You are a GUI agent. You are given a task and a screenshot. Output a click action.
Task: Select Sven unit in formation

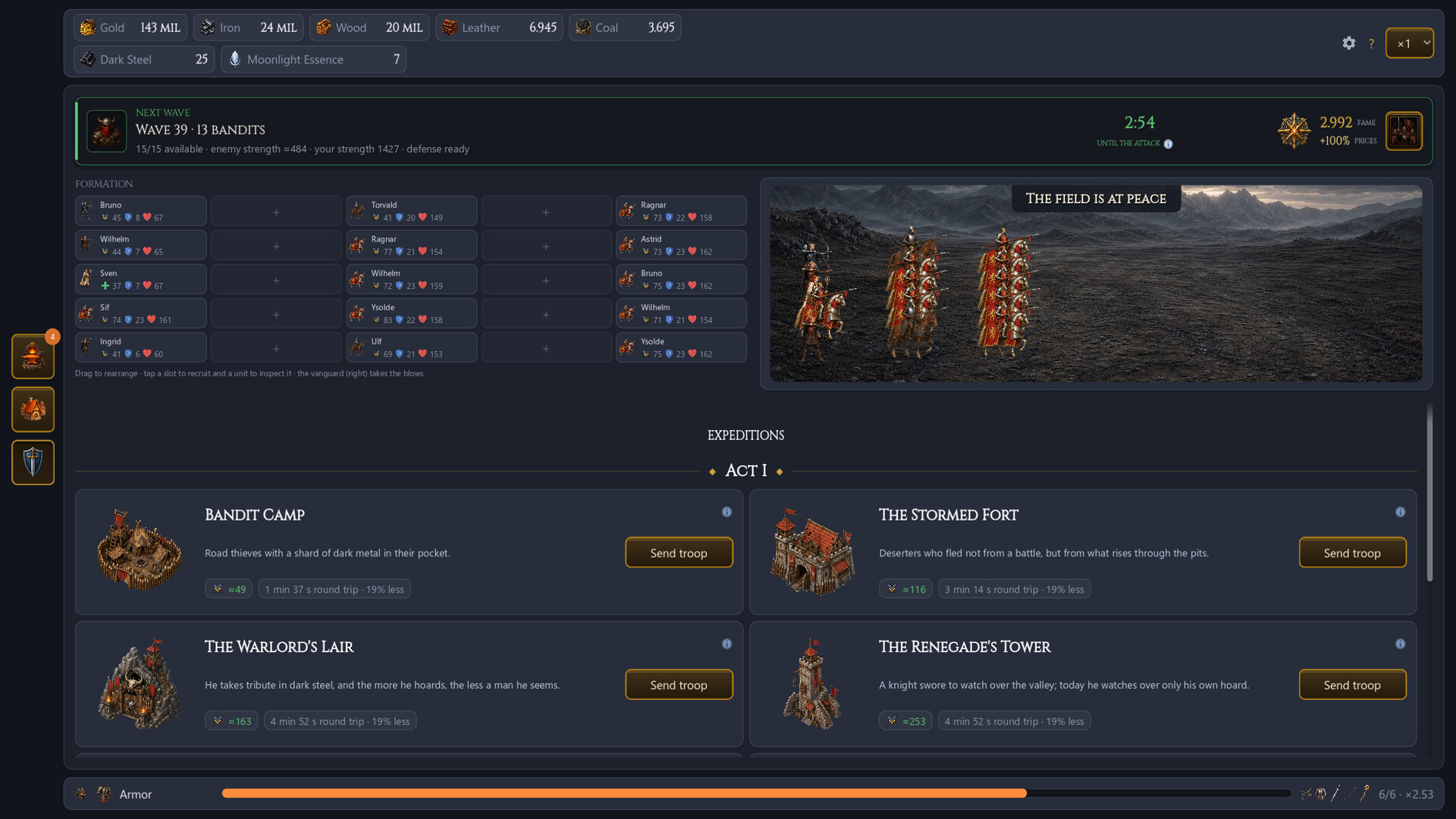click(x=140, y=279)
